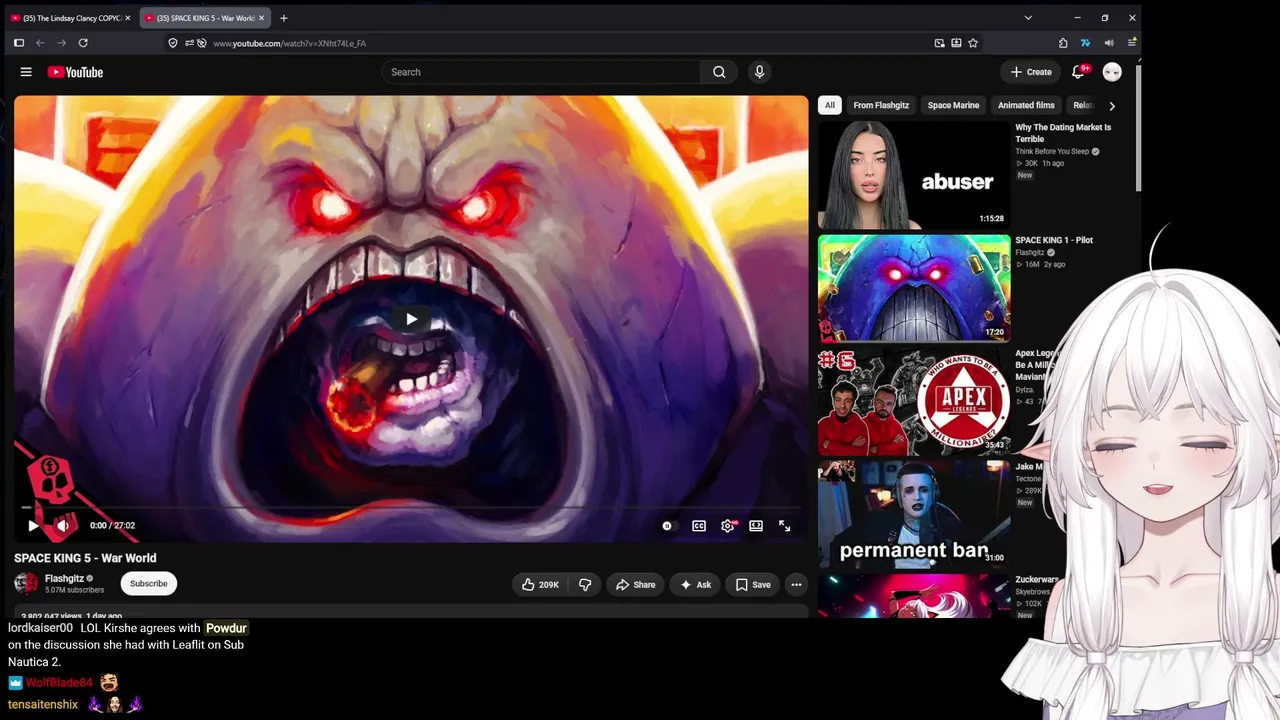The height and width of the screenshot is (720, 1280).
Task: Click the 0:00 / 27:02 time display
Action: coord(112,525)
